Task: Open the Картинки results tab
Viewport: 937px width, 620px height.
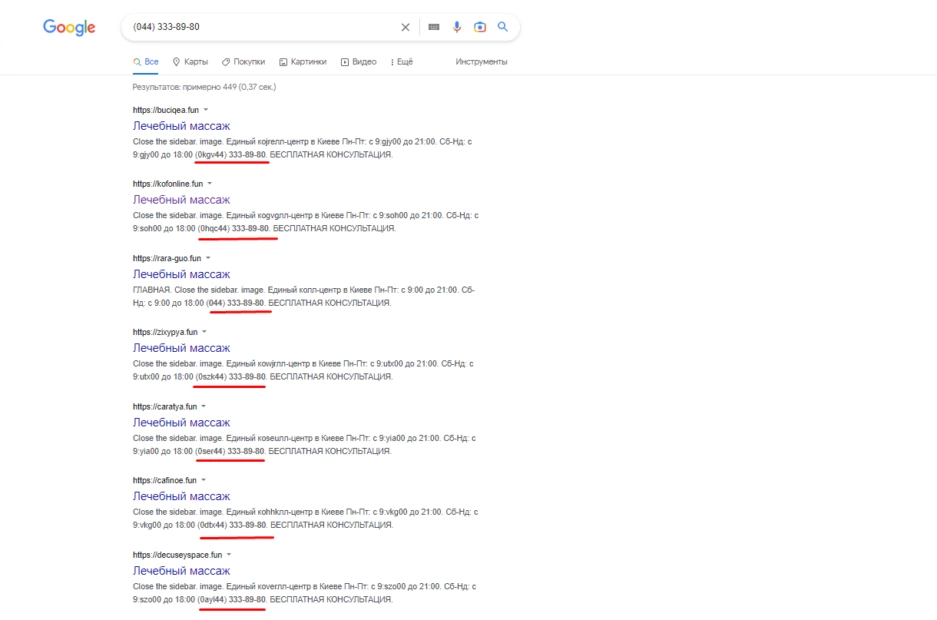Action: [303, 62]
